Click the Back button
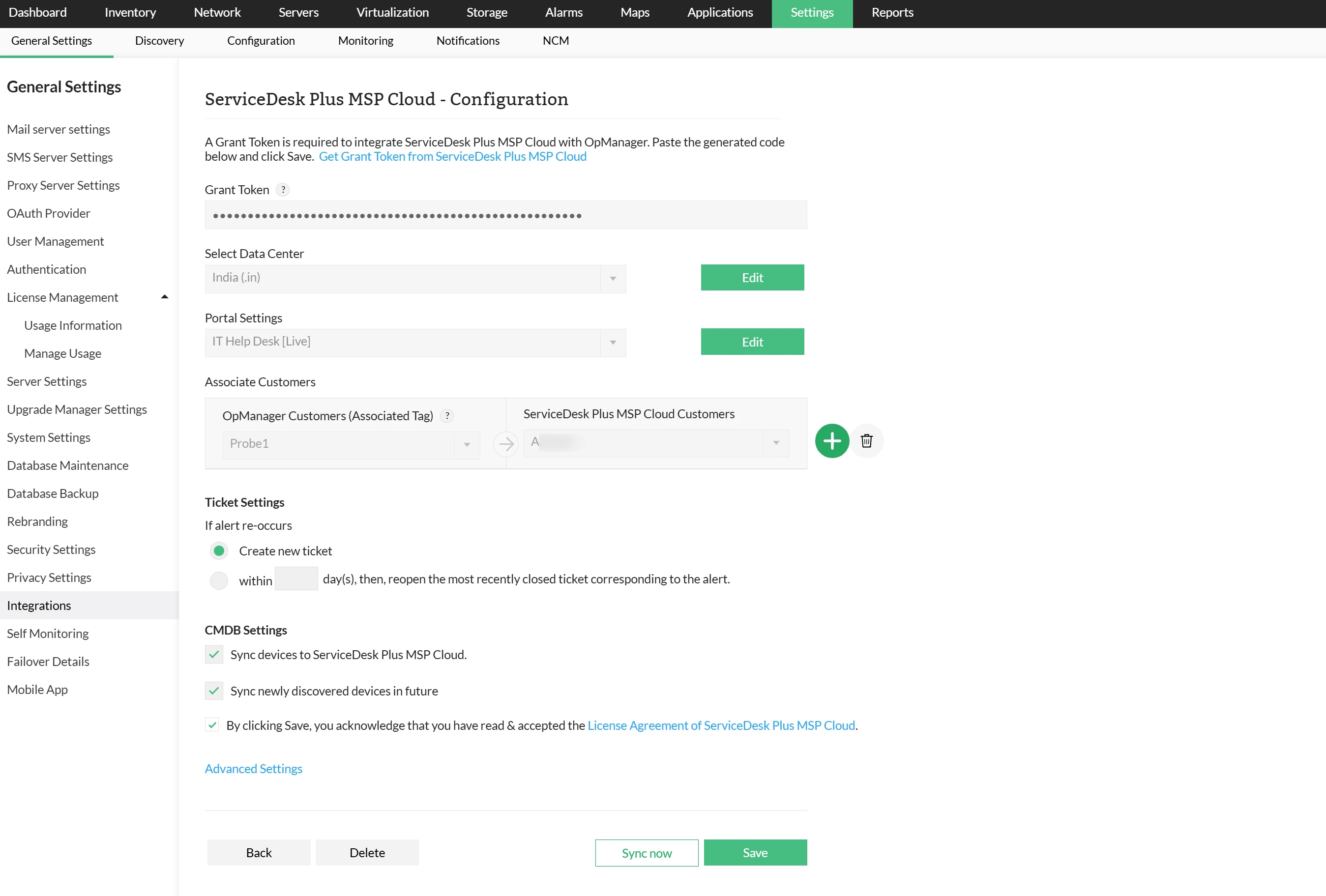Image resolution: width=1326 pixels, height=896 pixels. point(259,853)
